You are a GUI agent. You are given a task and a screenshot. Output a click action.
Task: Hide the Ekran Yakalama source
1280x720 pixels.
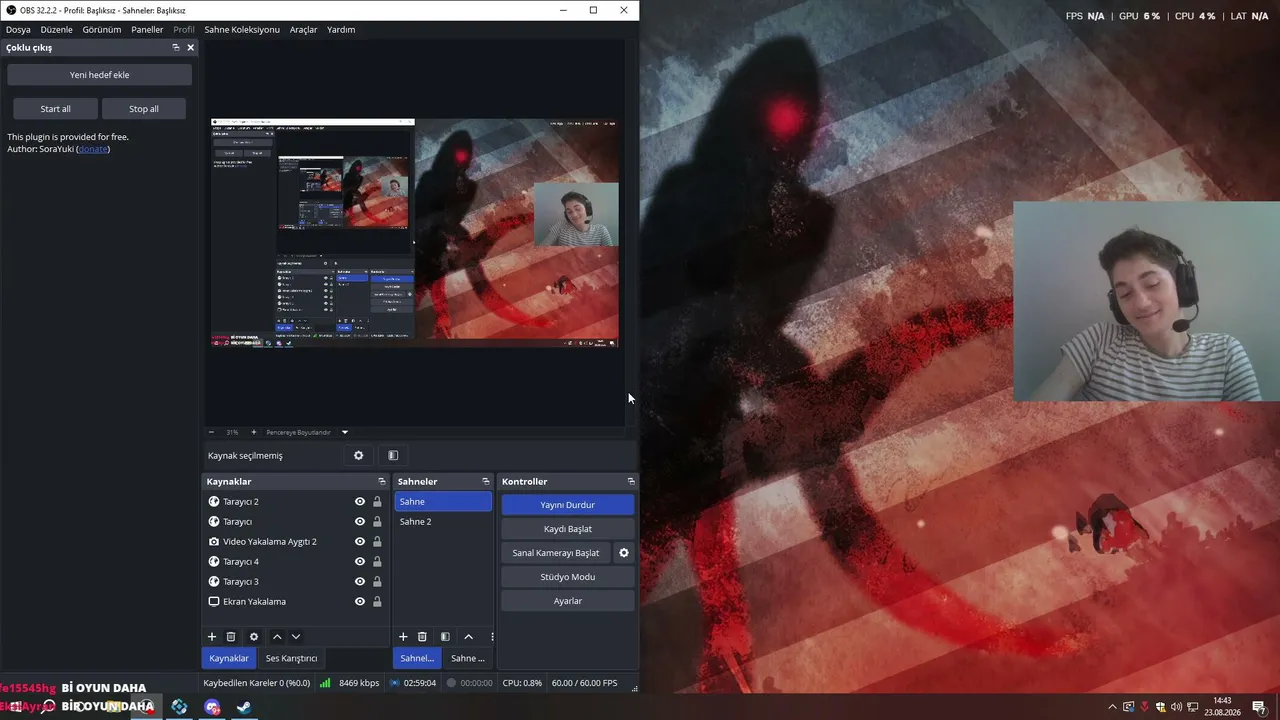(360, 602)
